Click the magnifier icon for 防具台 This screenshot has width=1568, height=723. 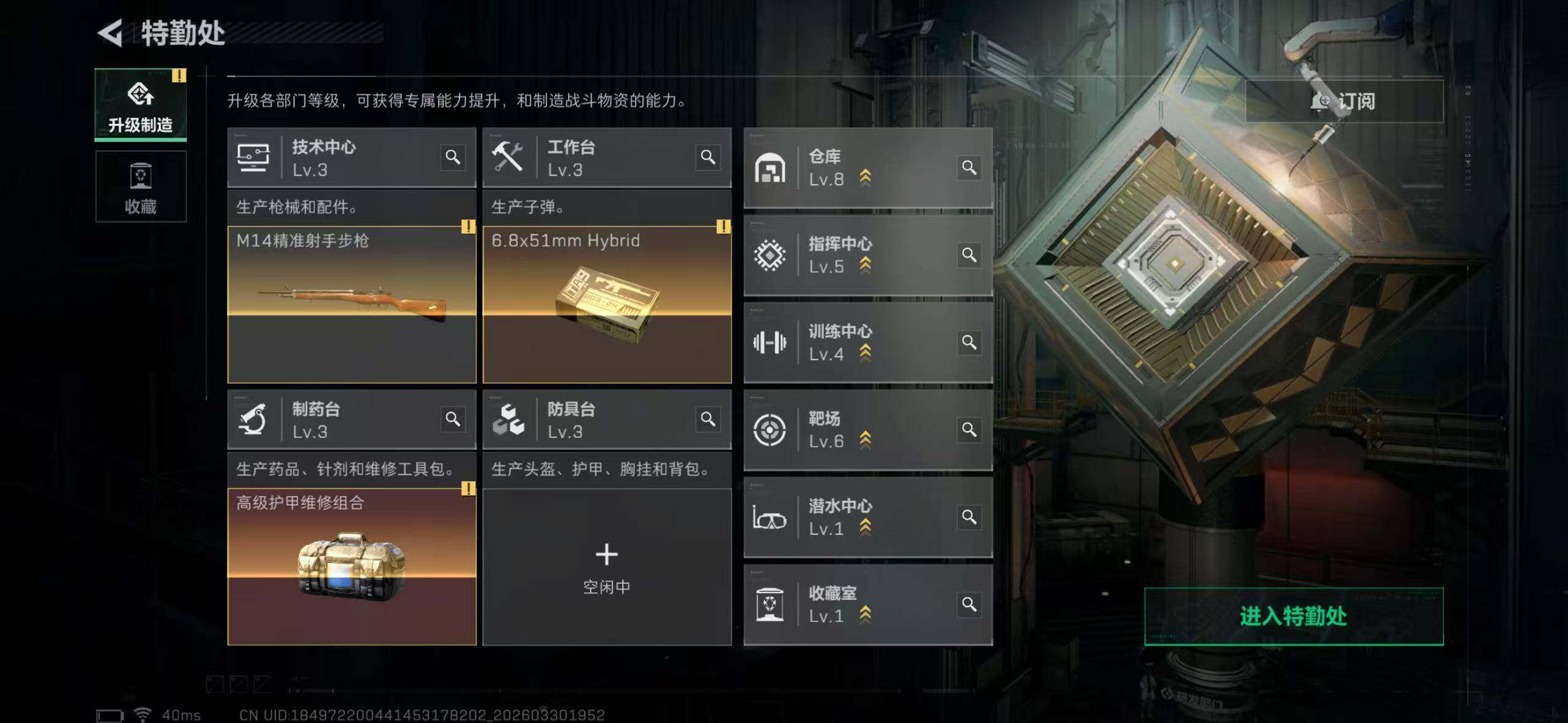(708, 419)
